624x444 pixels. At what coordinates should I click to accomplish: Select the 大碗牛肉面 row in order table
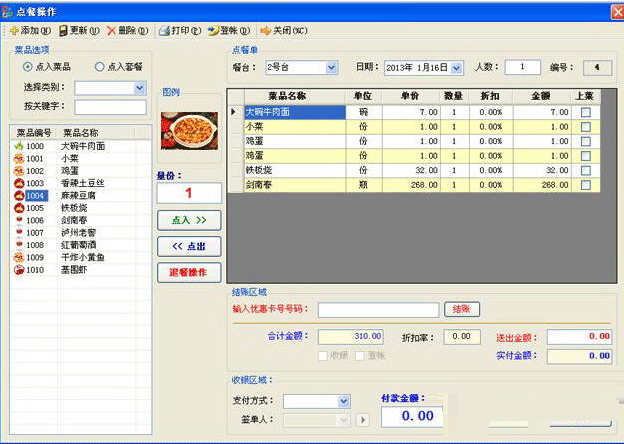(x=414, y=112)
